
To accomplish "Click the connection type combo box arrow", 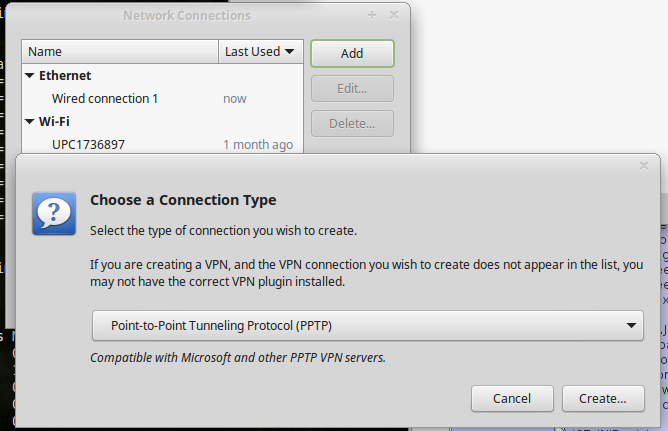I will click(631, 325).
